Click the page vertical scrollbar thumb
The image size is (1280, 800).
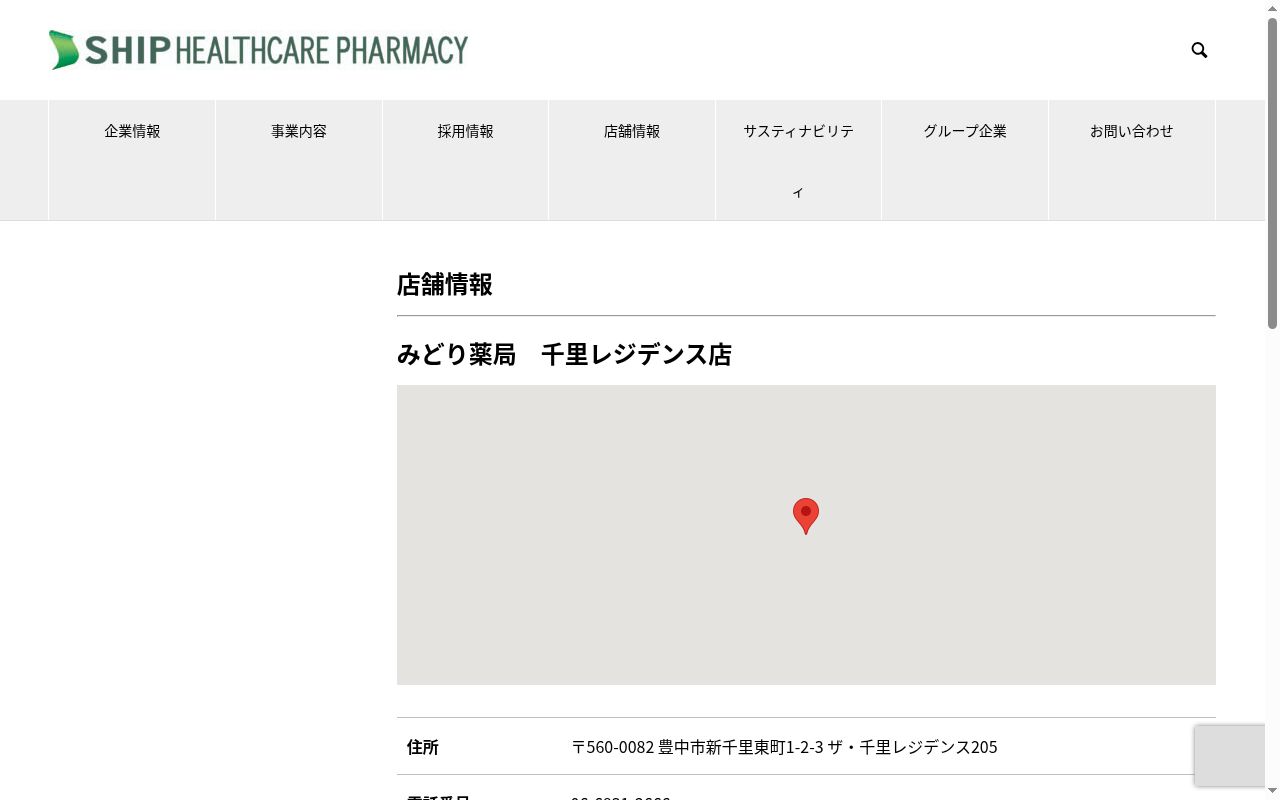pos(1272,173)
